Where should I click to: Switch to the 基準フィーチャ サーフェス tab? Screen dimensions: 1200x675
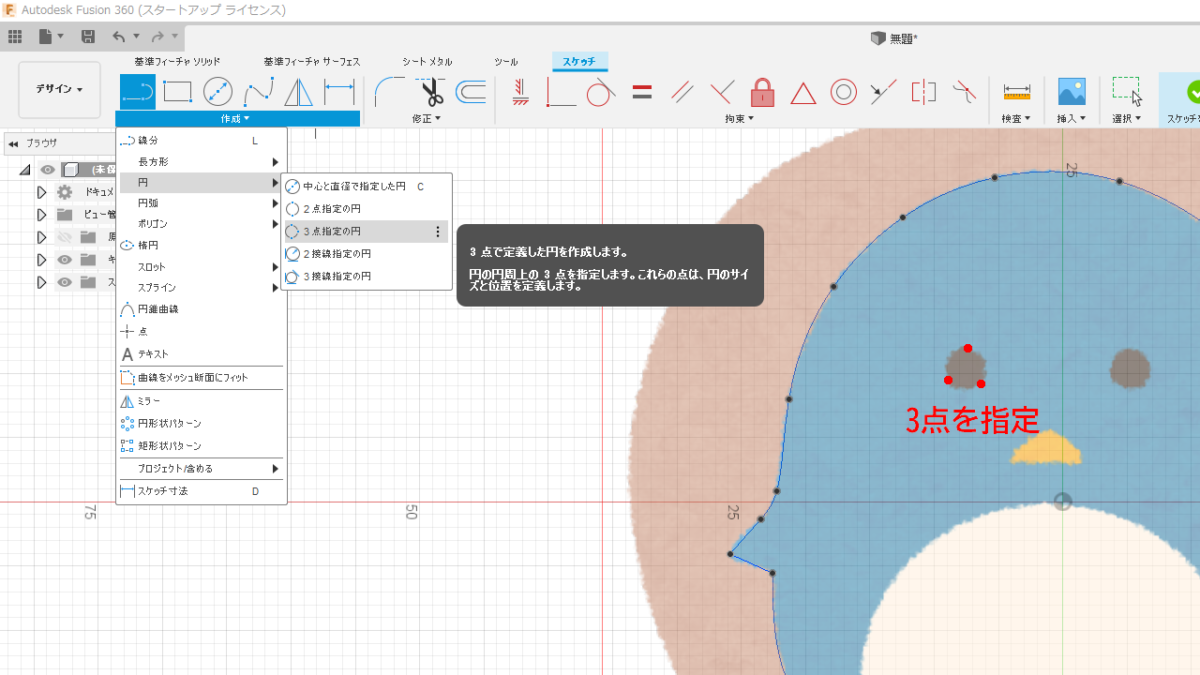coord(311,62)
